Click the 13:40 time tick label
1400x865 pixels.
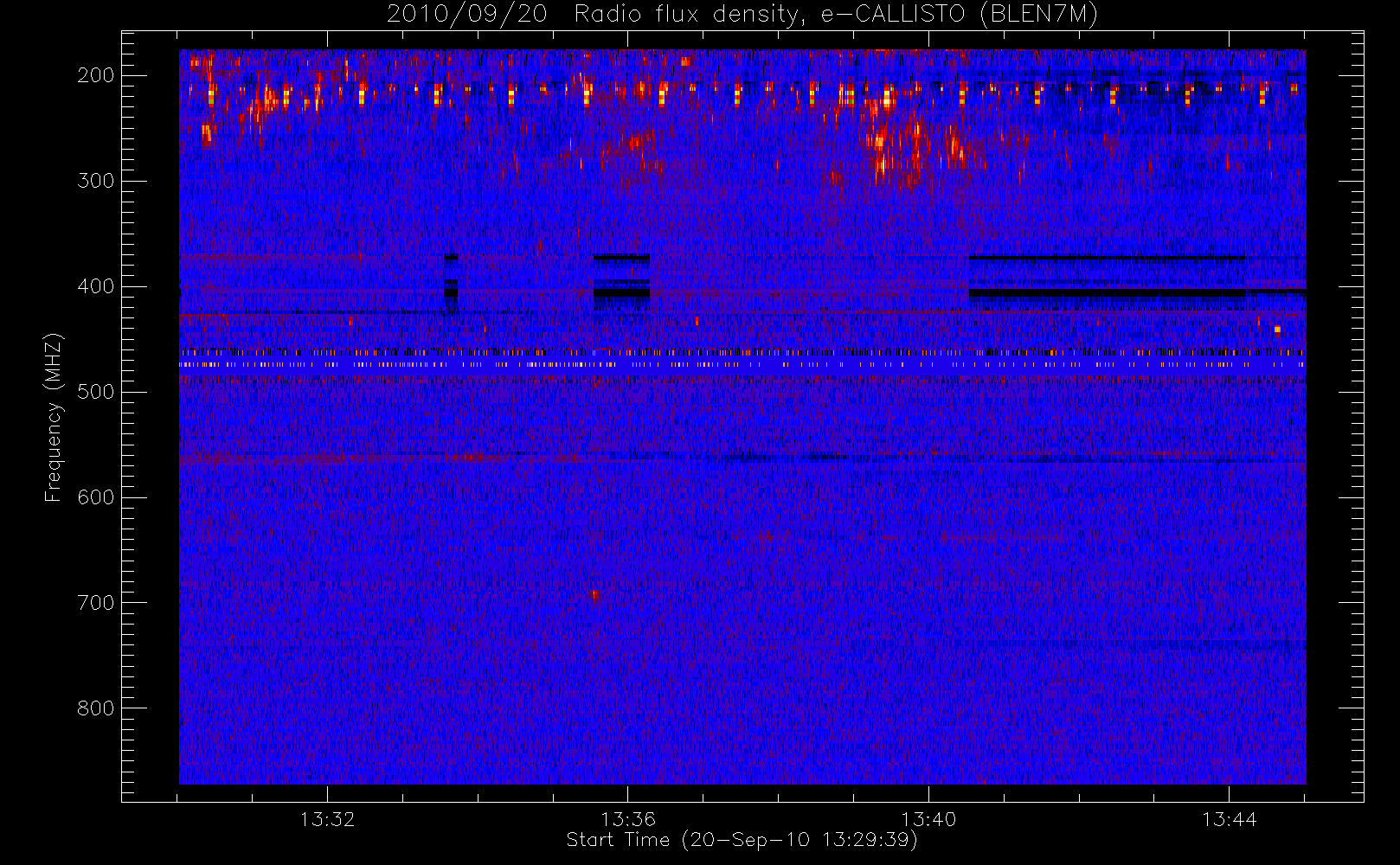point(928,819)
